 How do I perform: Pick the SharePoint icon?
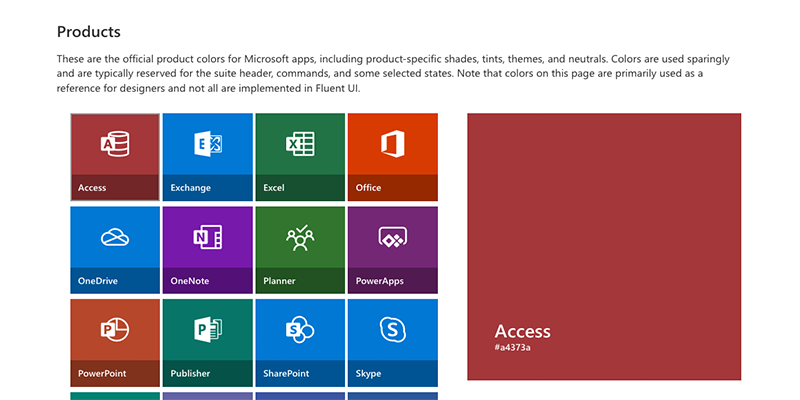pos(300,330)
